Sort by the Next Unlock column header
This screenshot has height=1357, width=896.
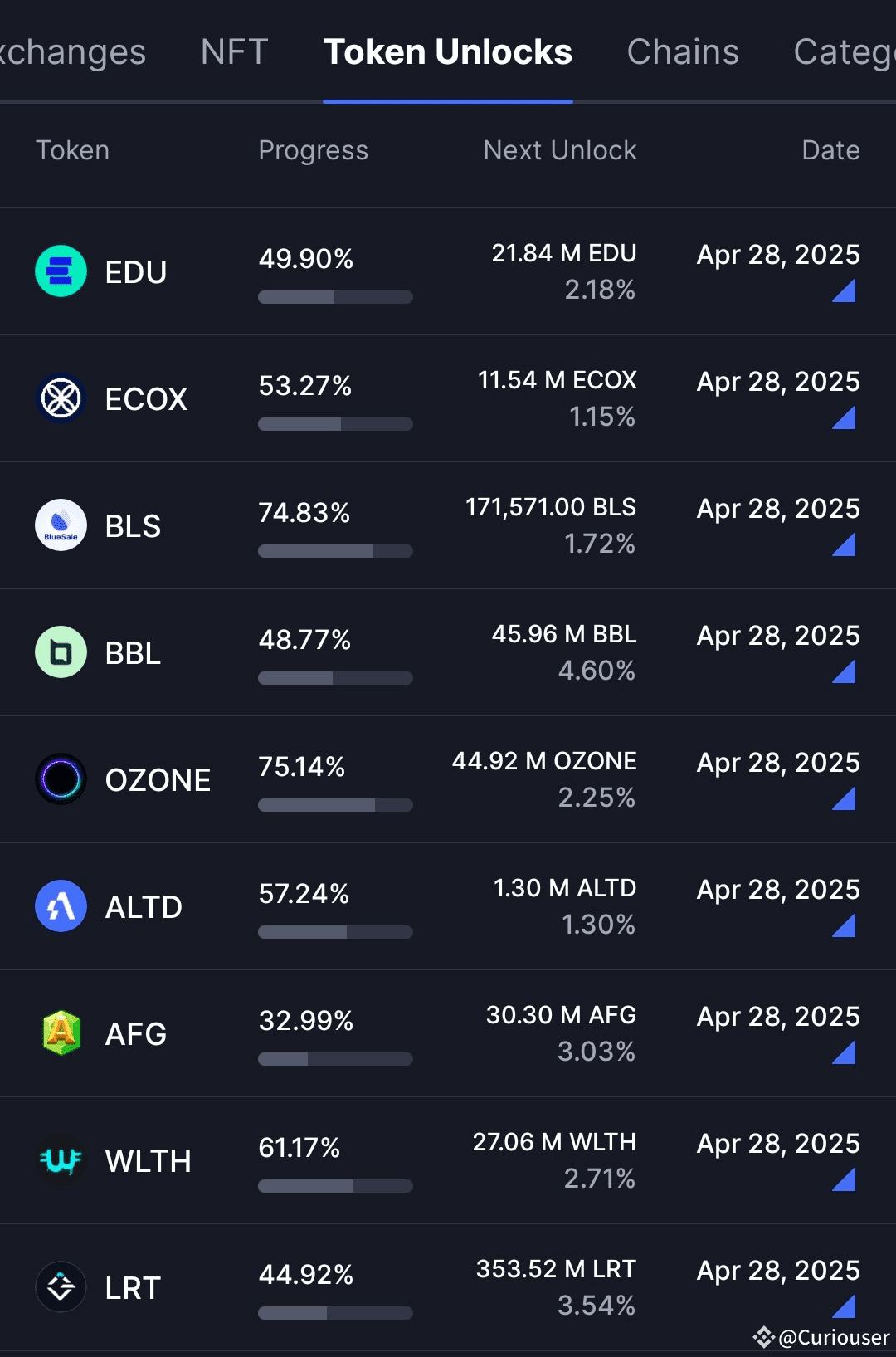(560, 150)
